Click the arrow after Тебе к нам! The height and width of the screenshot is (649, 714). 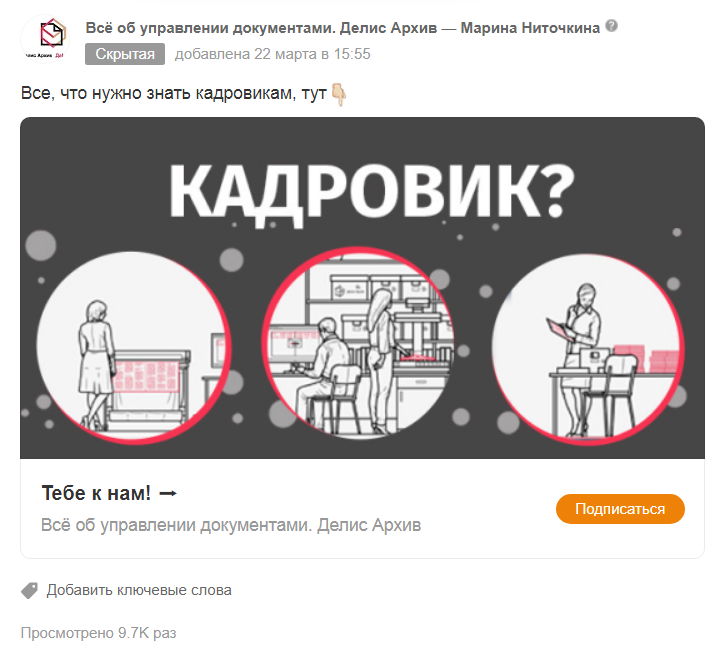pyautogui.click(x=168, y=493)
